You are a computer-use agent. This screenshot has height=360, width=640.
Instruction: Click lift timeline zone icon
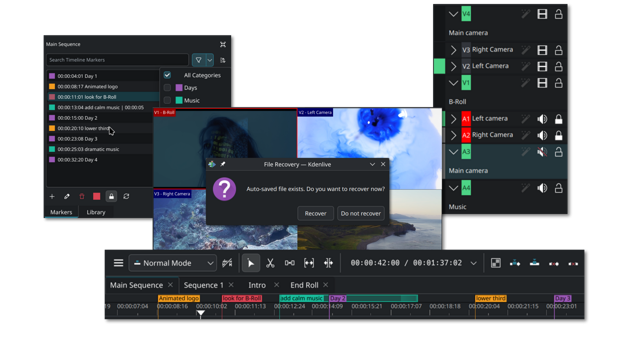click(573, 264)
